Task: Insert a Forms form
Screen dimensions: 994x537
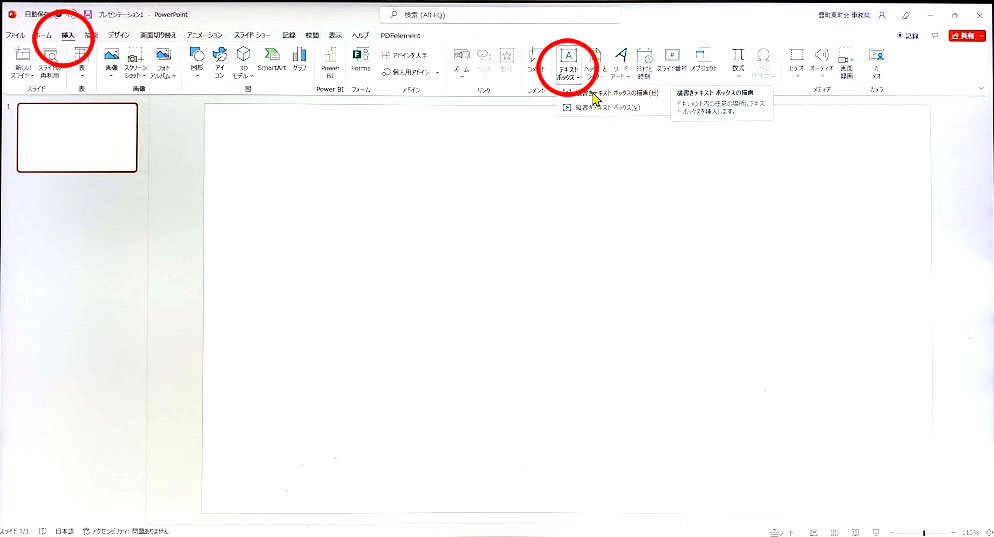Action: pyautogui.click(x=361, y=60)
